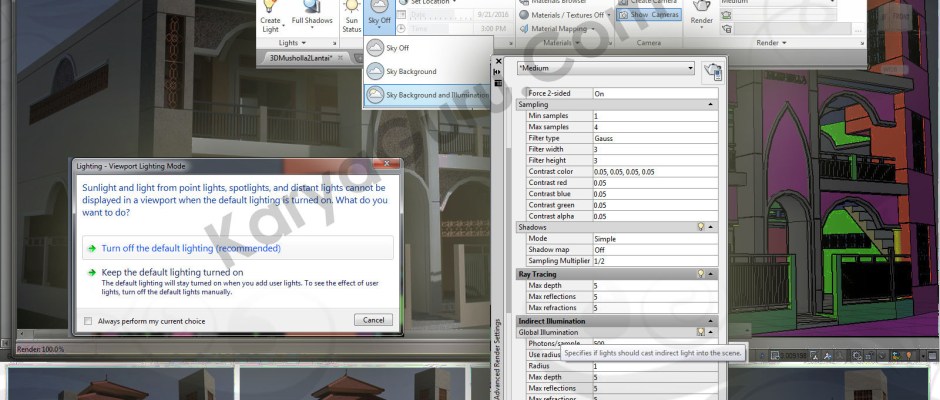Open the Set Location dropdown
The width and height of the screenshot is (940, 400).
(x=430, y=2)
